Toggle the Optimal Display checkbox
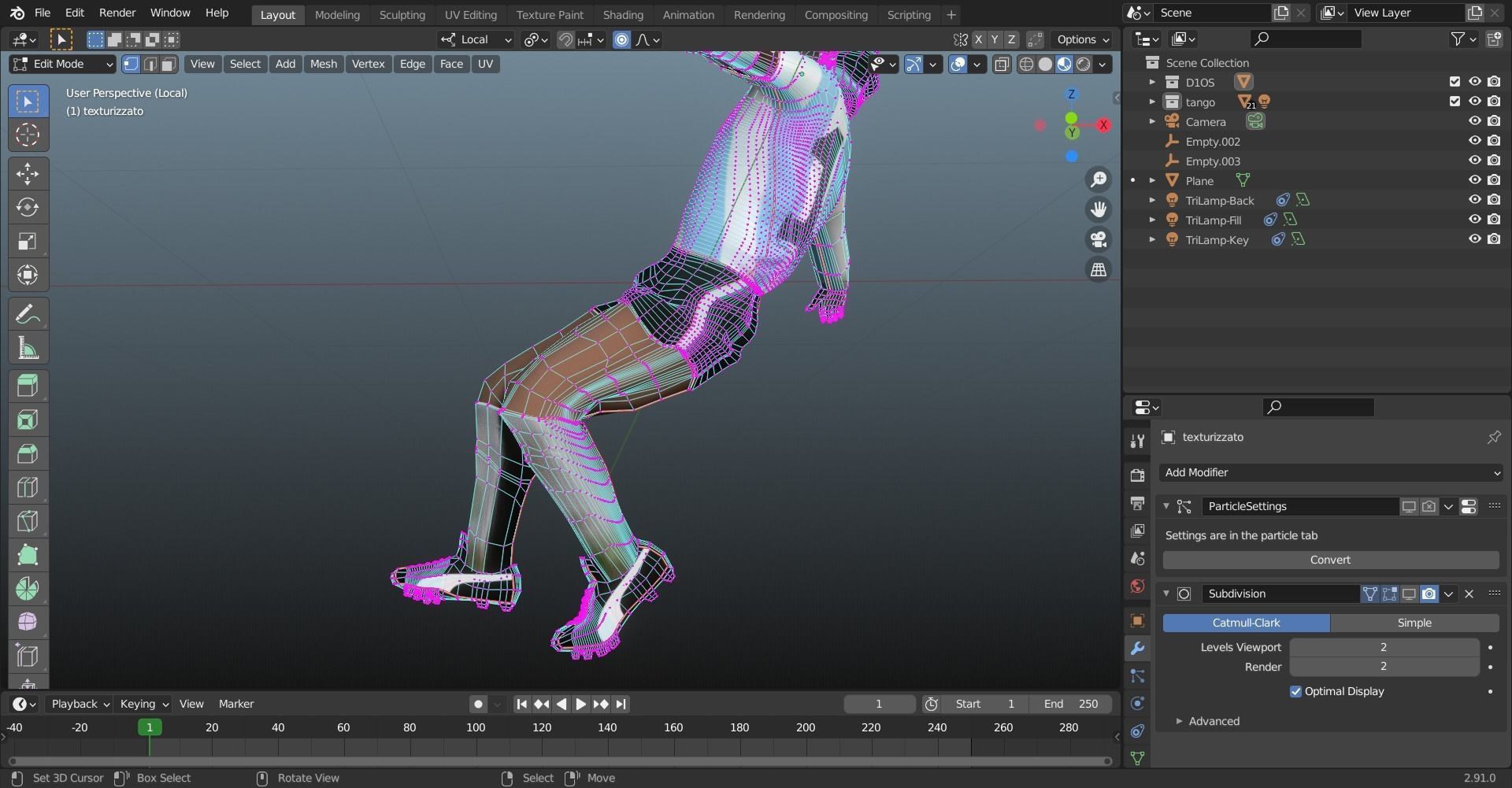The image size is (1512, 788). tap(1295, 692)
